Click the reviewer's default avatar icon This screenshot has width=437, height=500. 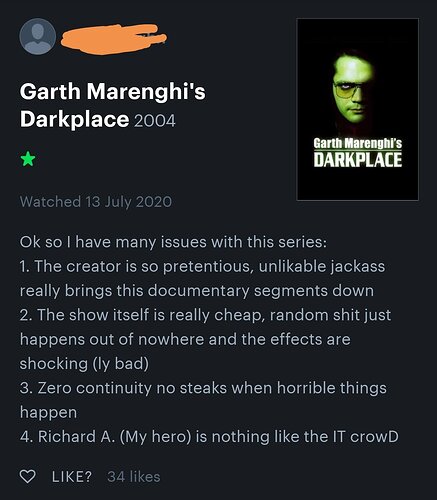pos(38,37)
